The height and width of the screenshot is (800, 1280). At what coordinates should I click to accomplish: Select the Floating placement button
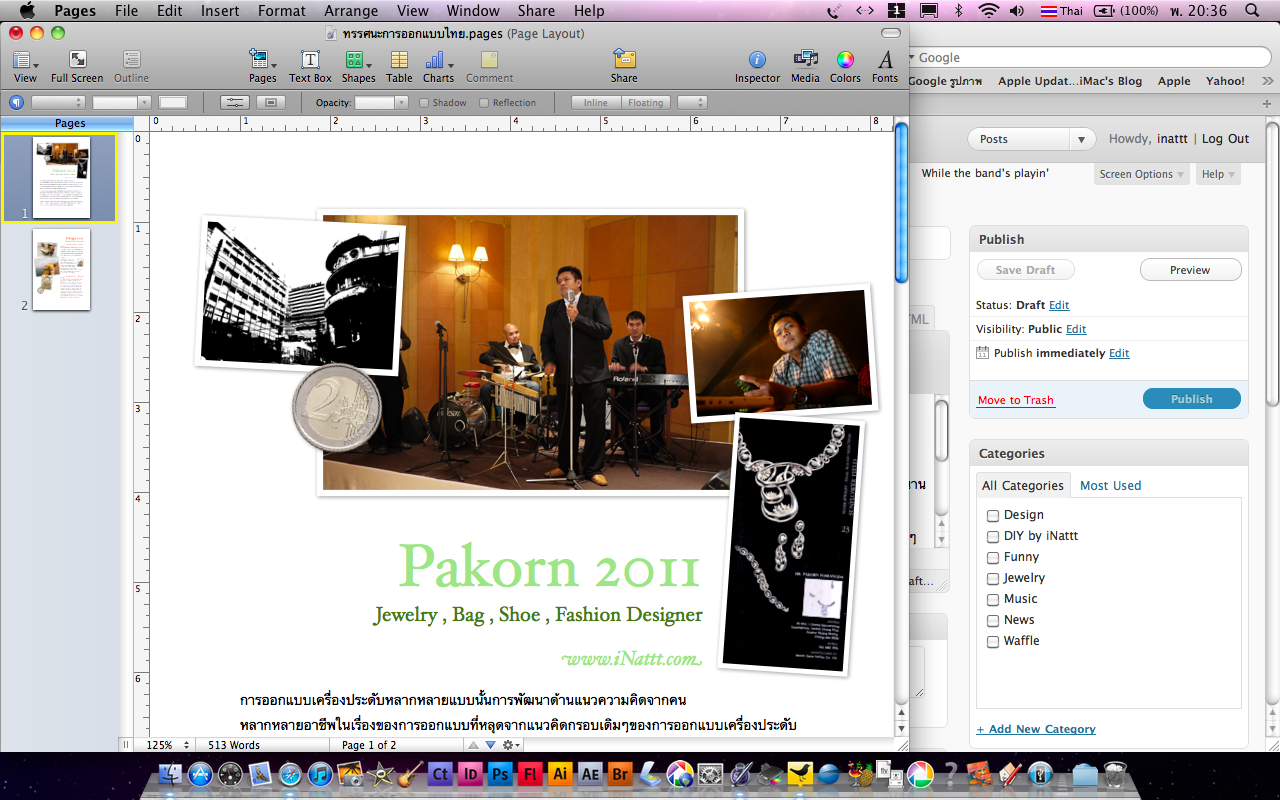pos(645,102)
